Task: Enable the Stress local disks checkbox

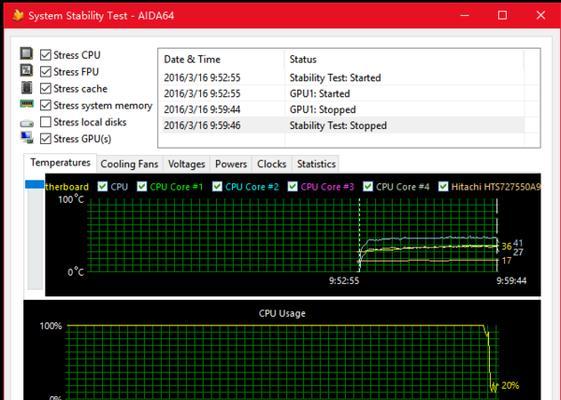Action: (45, 122)
